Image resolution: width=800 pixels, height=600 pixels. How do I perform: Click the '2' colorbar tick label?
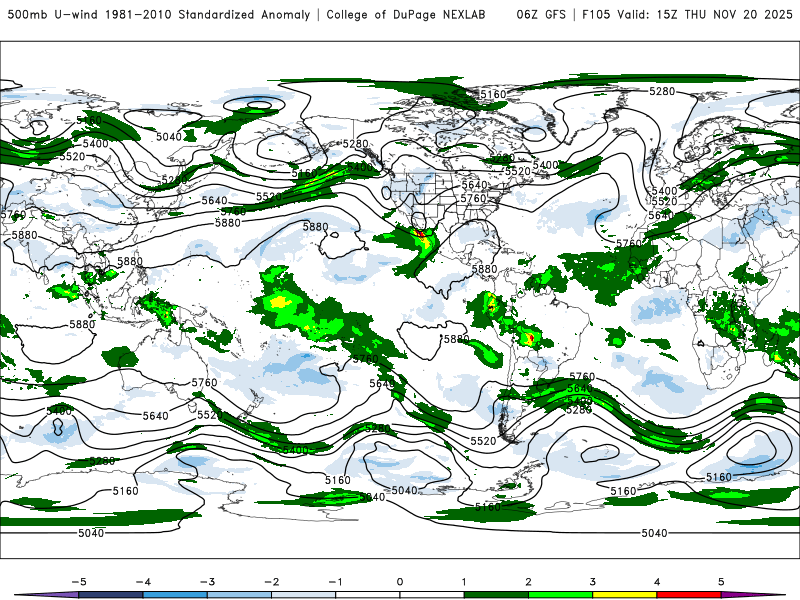528,582
